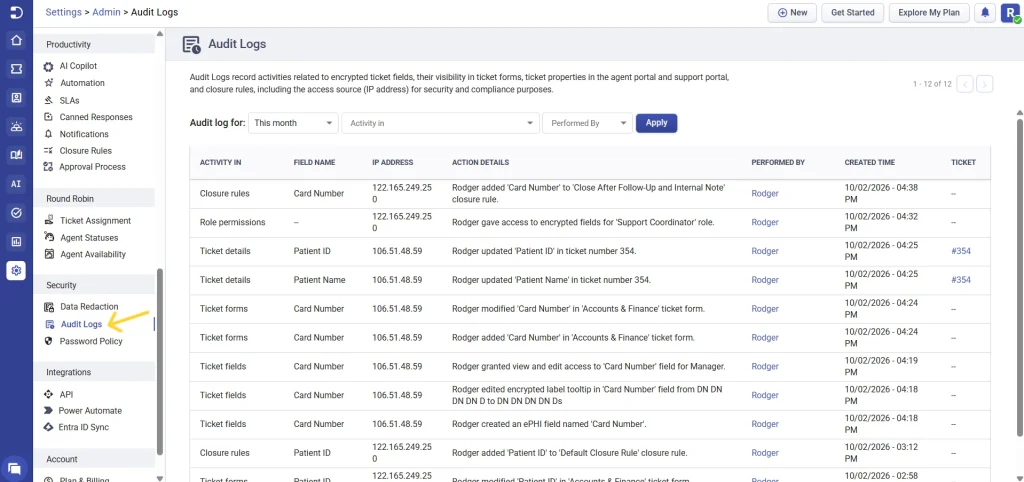Open the Reports chart icon in left rail
Image resolution: width=1024 pixels, height=482 pixels.
(x=16, y=242)
